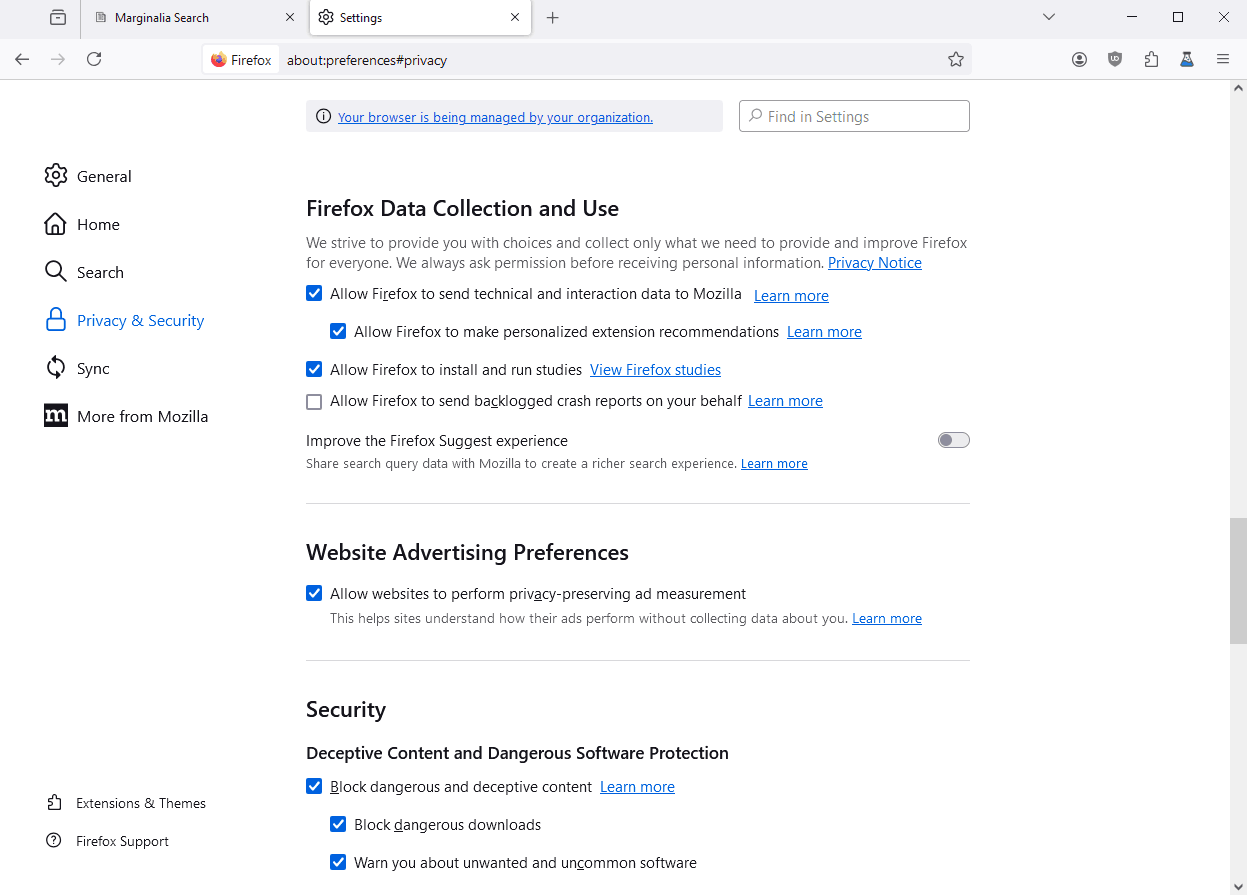Screen dimensions: 1247x895
Task: Open the Privacy Notice link
Action: click(x=875, y=263)
